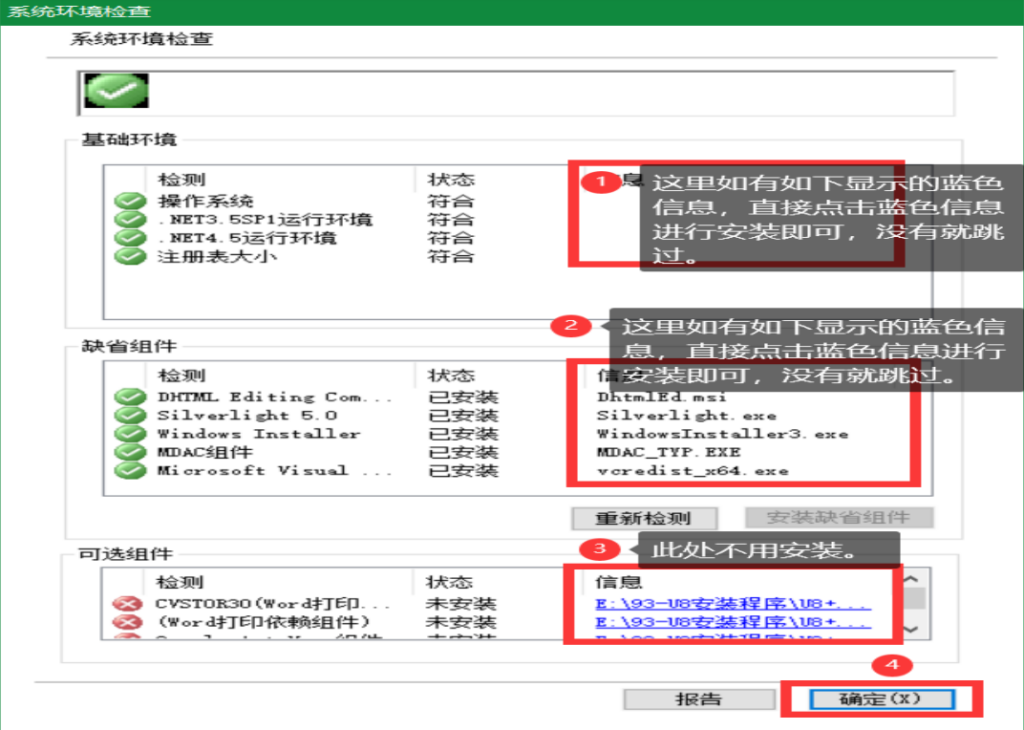Click the red X icon beside (Word打印依赖组件)
Screen dimensions: 1024x730
pyautogui.click(x=128, y=623)
